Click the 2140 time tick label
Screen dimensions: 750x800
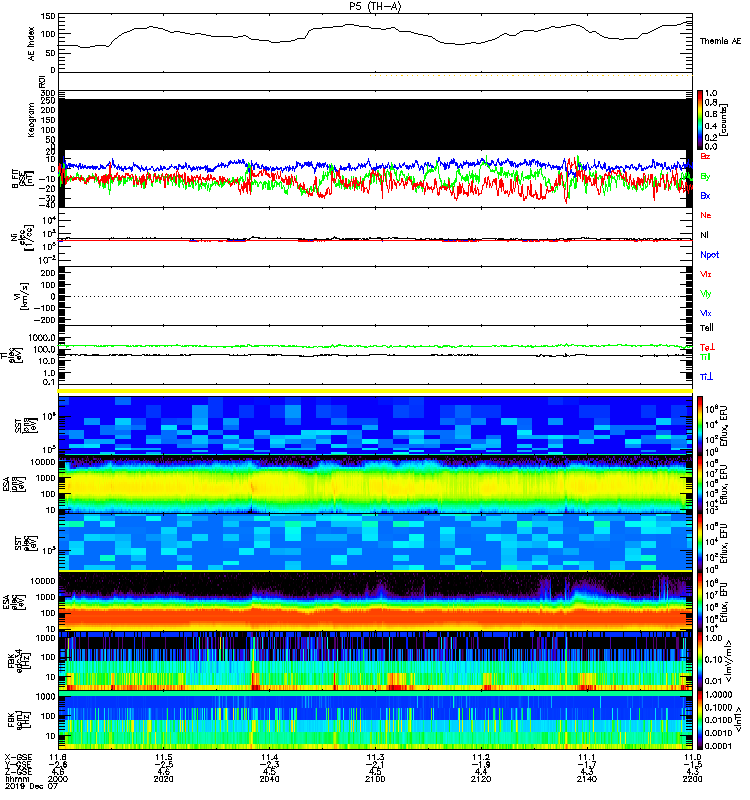[587, 779]
